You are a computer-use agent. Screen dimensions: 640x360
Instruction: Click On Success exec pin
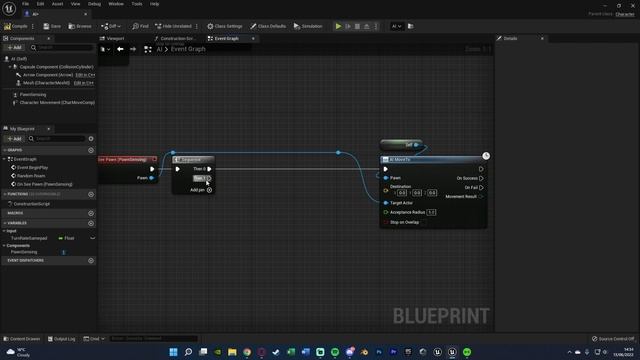(x=481, y=178)
